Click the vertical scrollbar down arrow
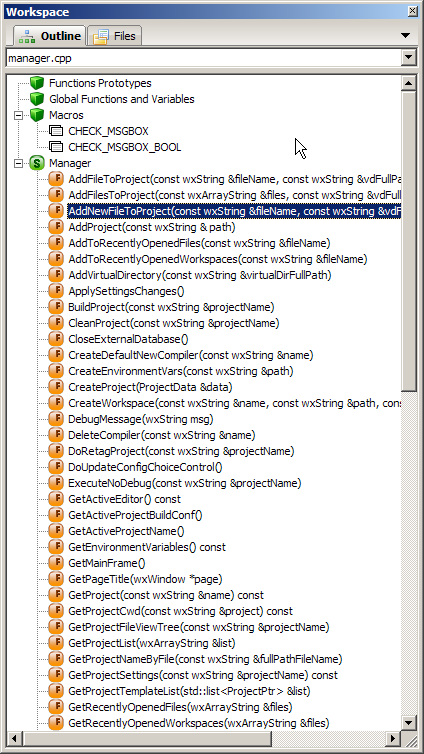 coord(409,722)
